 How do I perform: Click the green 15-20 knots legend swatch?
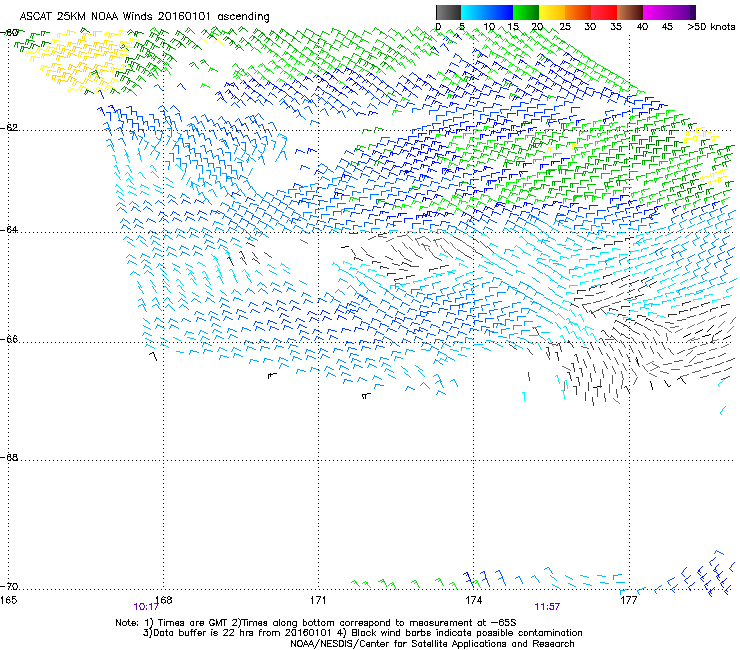click(x=526, y=12)
